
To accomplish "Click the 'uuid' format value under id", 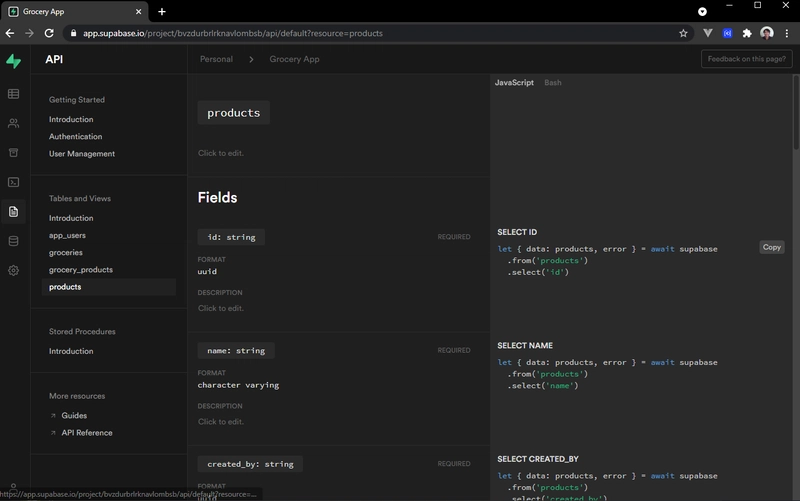I will [207, 272].
